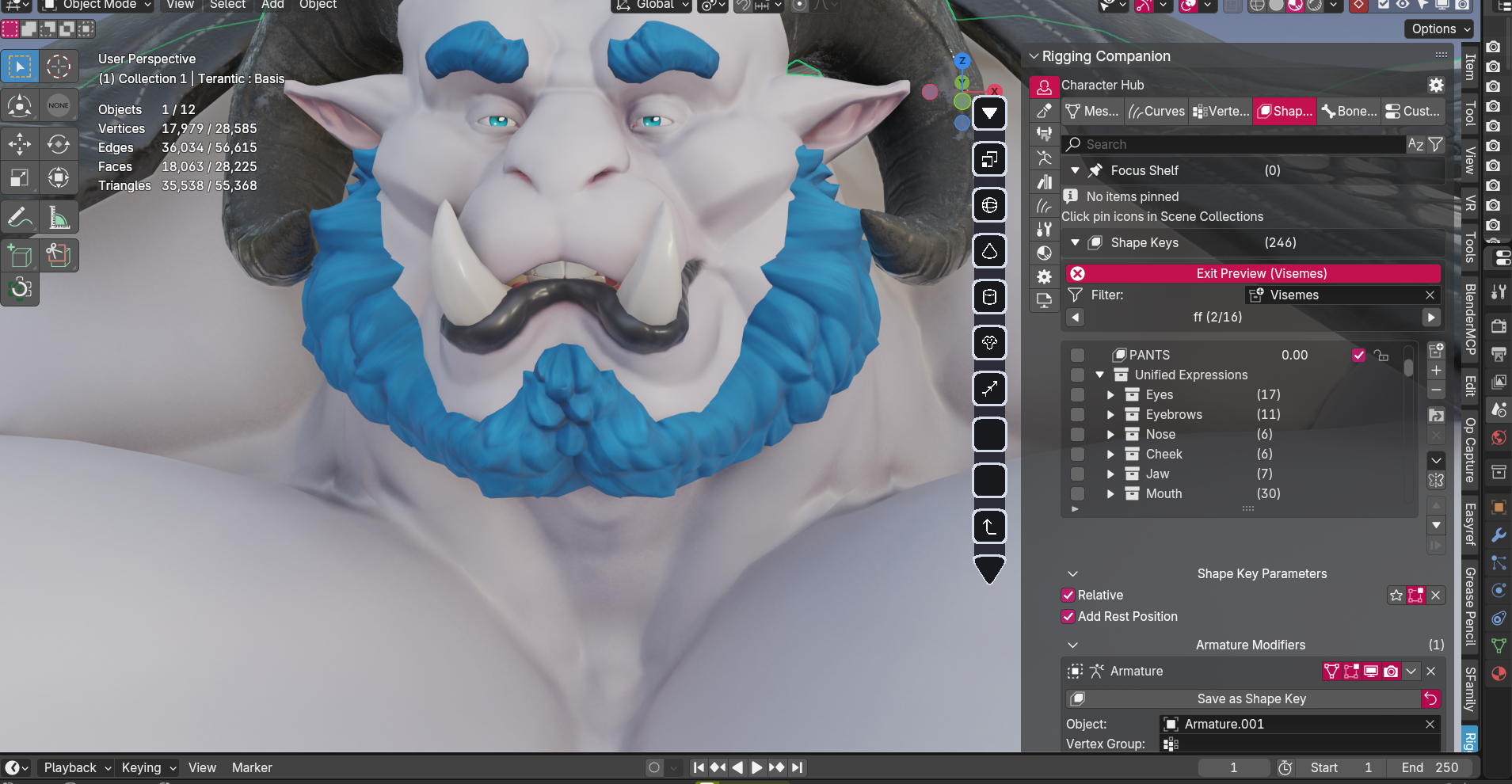The width and height of the screenshot is (1512, 784).
Task: Toggle the PANTS shape key checkbox
Action: (x=1358, y=355)
